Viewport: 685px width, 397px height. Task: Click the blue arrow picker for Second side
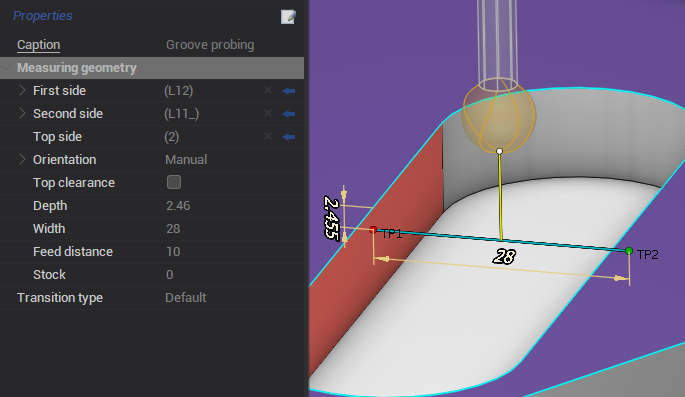coord(289,114)
